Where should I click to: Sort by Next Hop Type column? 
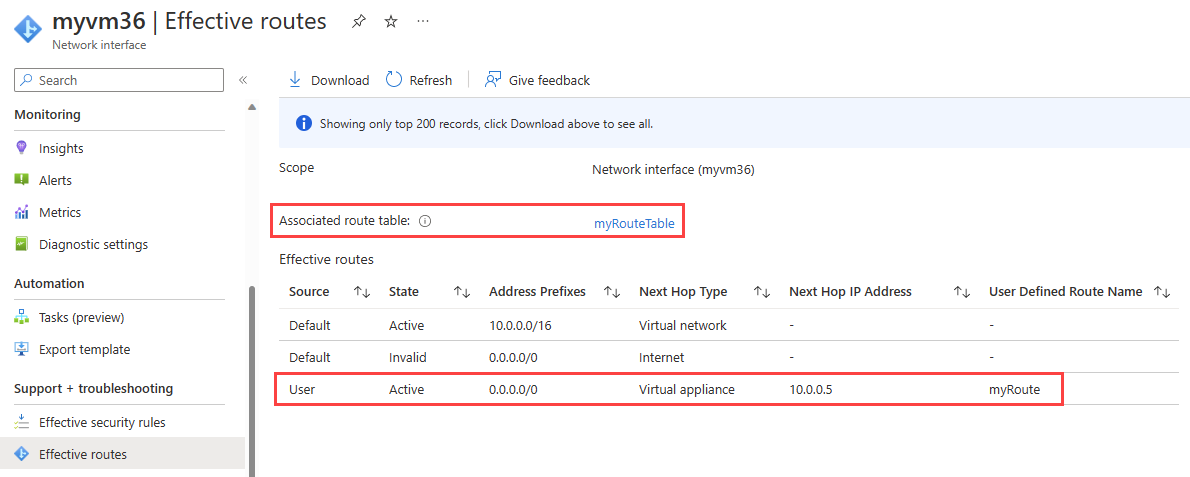click(x=762, y=292)
